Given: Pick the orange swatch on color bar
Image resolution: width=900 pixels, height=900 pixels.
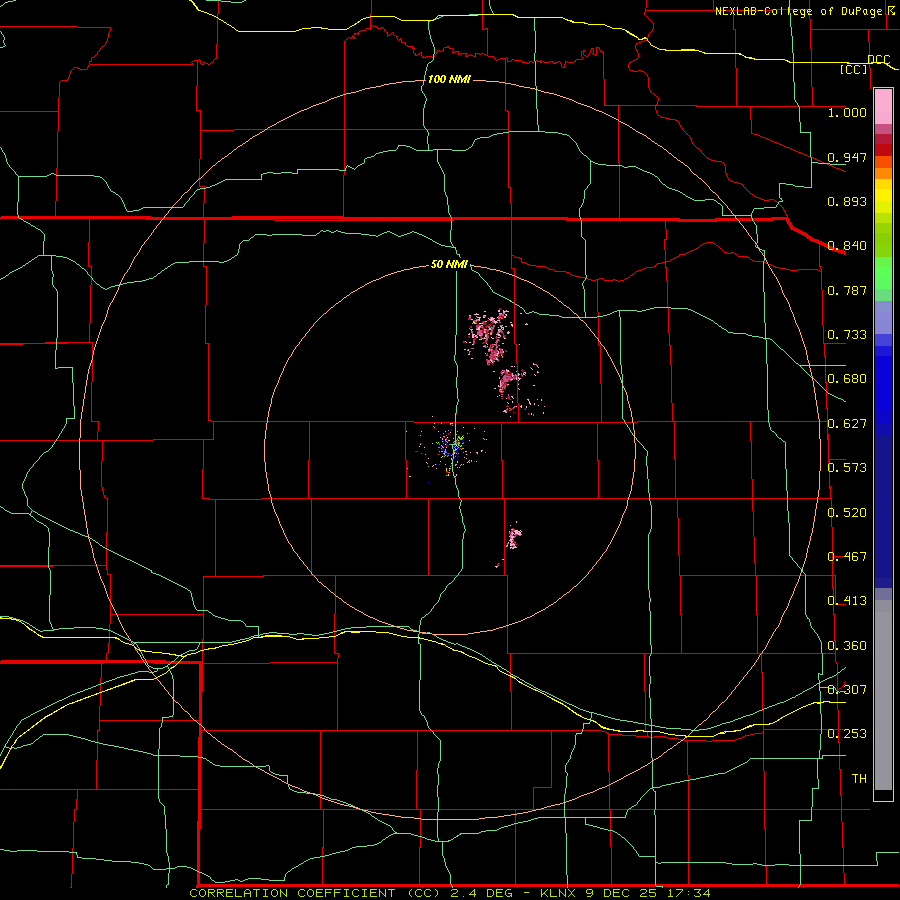Looking at the screenshot, I should tap(883, 173).
